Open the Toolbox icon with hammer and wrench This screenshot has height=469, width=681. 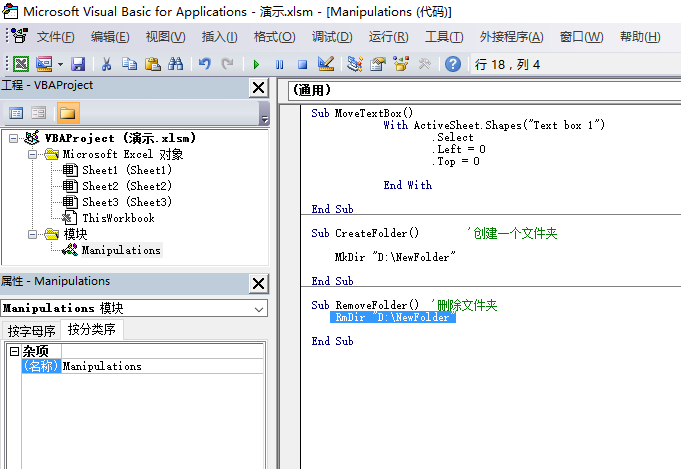click(424, 64)
